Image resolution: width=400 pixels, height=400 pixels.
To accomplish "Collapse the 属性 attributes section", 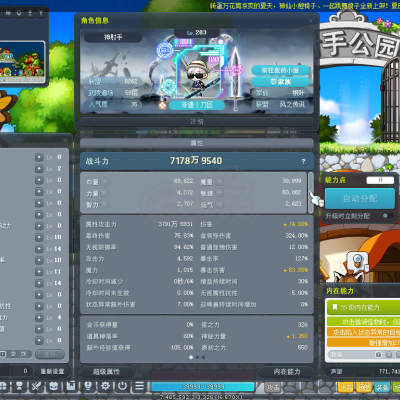I will coord(196,143).
